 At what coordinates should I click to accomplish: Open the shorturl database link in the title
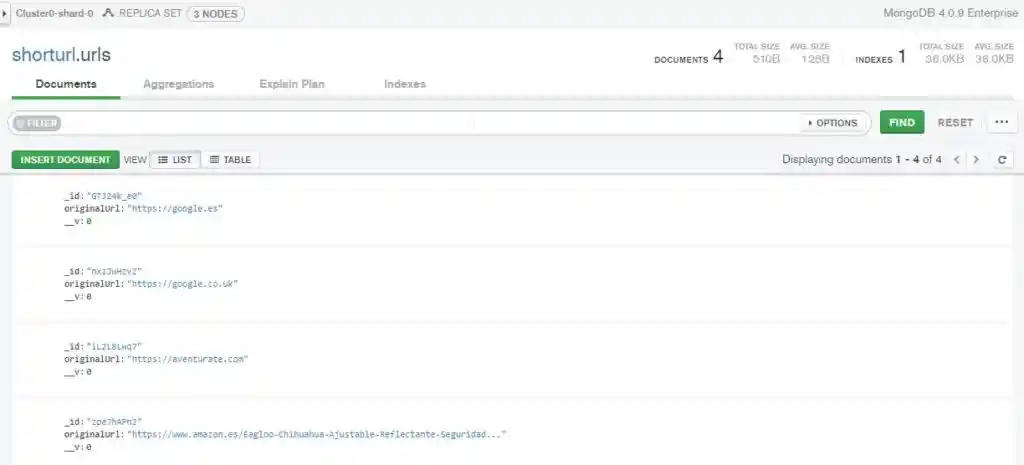pyautogui.click(x=42, y=56)
